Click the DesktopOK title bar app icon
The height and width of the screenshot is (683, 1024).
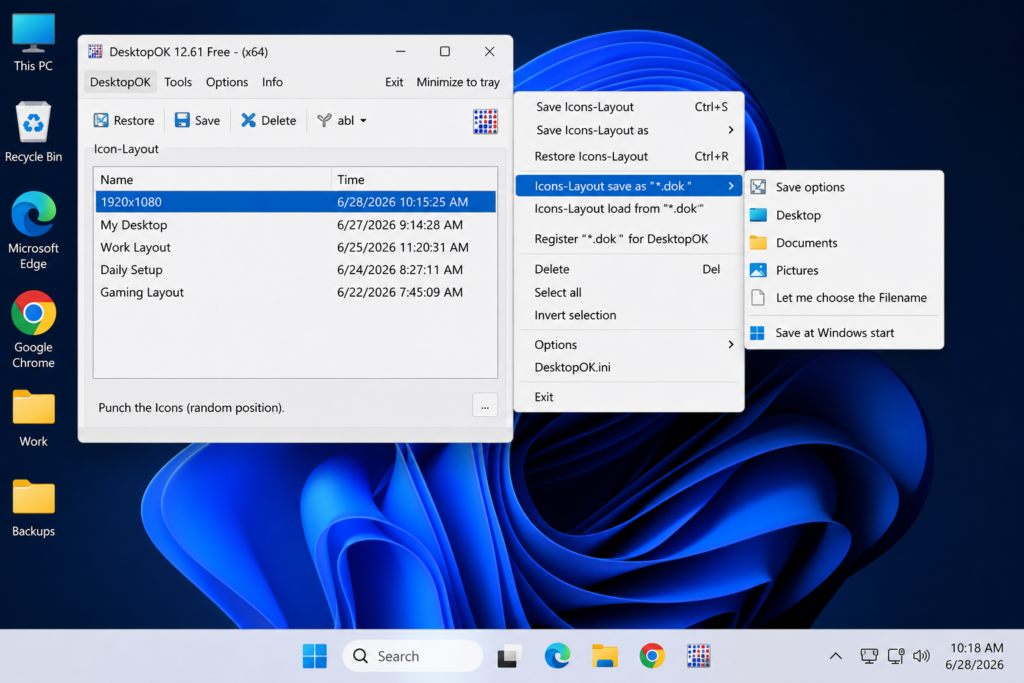coord(95,52)
